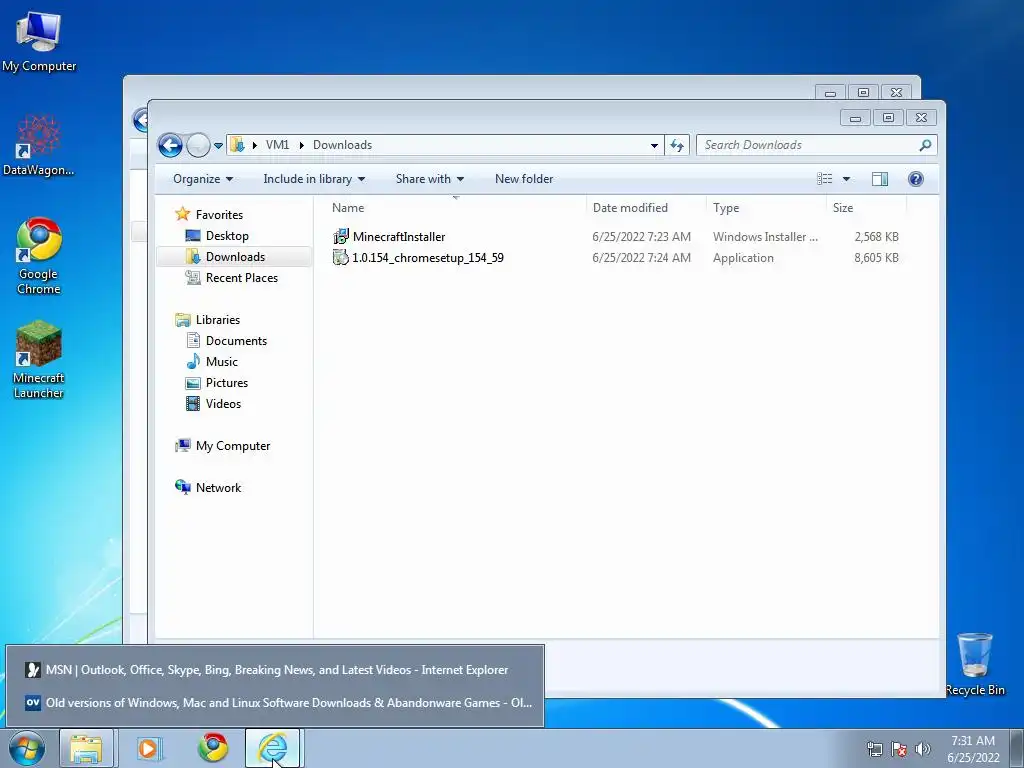This screenshot has height=768, width=1024.
Task: Create a New folder
Action: click(x=524, y=179)
